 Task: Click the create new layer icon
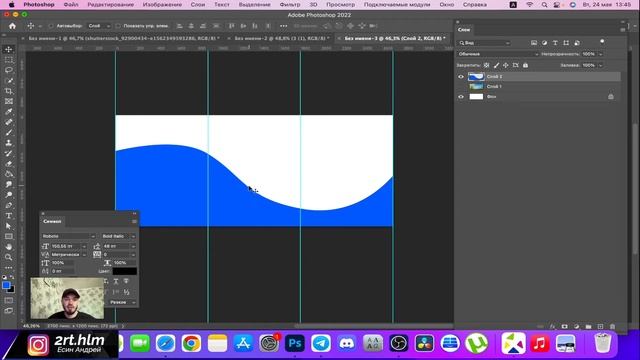pyautogui.click(x=600, y=327)
